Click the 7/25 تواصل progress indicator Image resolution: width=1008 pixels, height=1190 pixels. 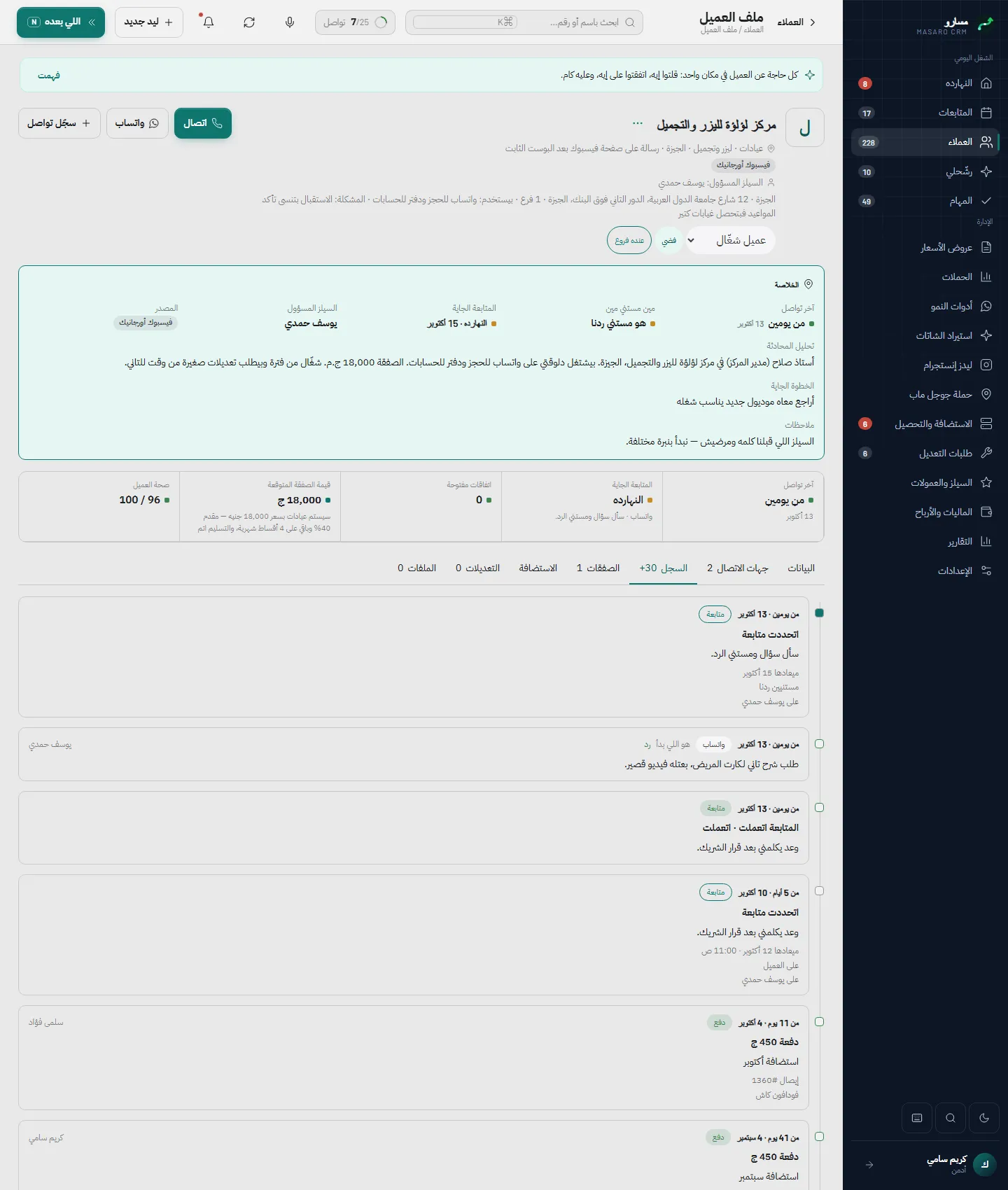pyautogui.click(x=355, y=22)
